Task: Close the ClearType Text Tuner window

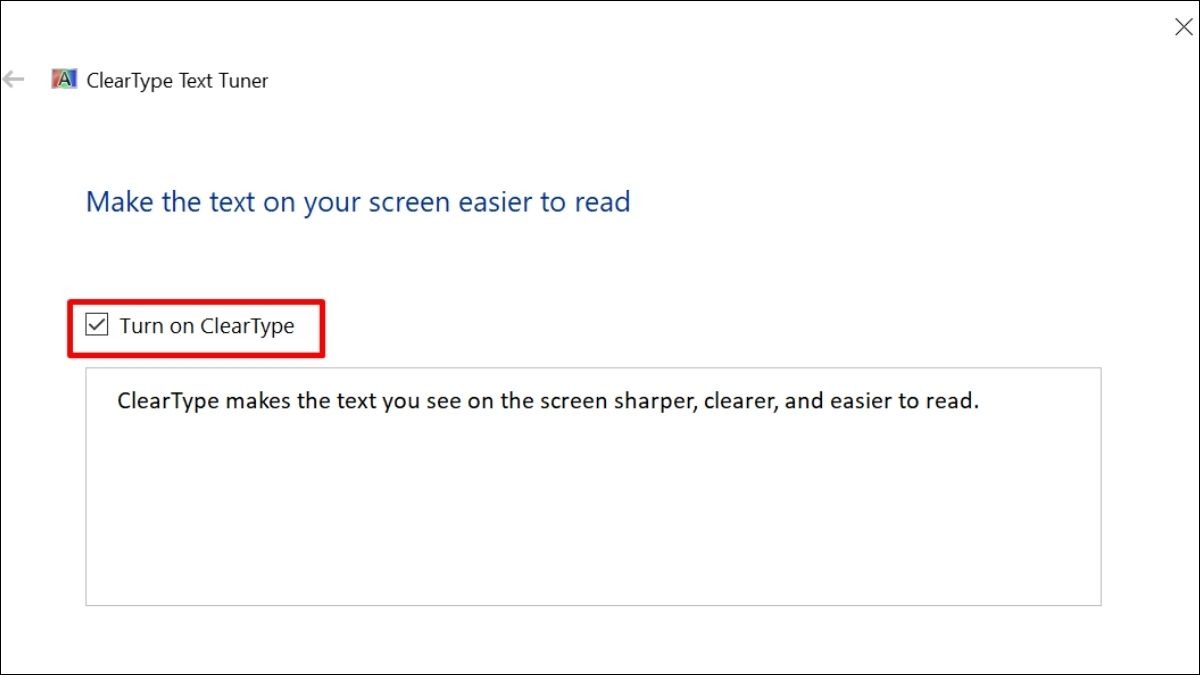Action: 1183,27
